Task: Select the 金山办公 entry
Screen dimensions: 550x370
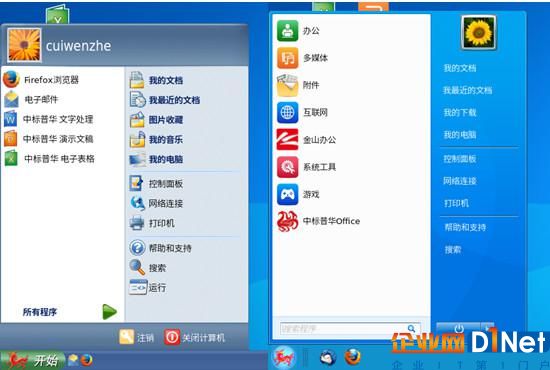Action: click(306, 140)
